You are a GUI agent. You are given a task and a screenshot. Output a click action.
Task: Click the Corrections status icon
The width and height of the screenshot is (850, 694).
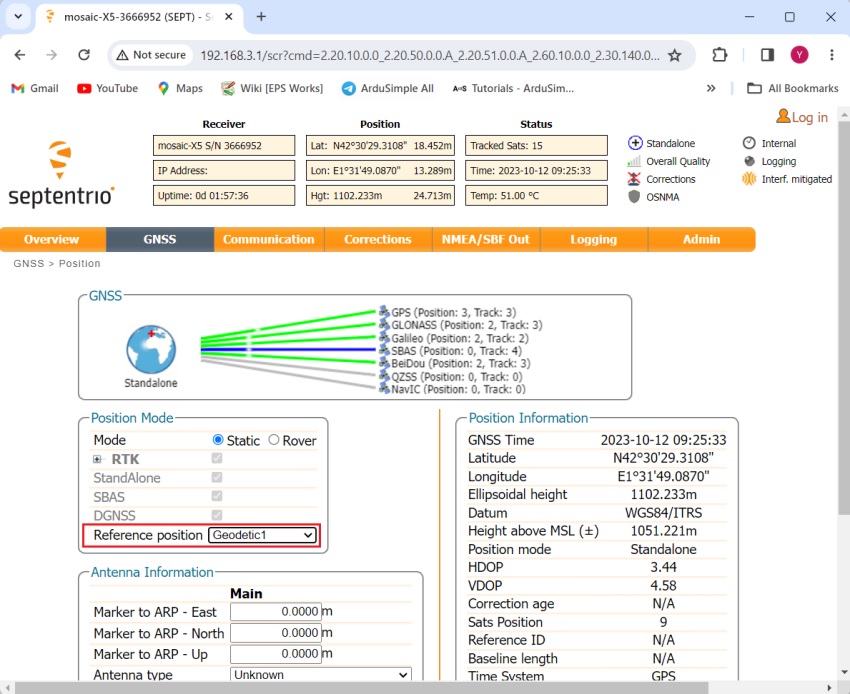tap(634, 179)
